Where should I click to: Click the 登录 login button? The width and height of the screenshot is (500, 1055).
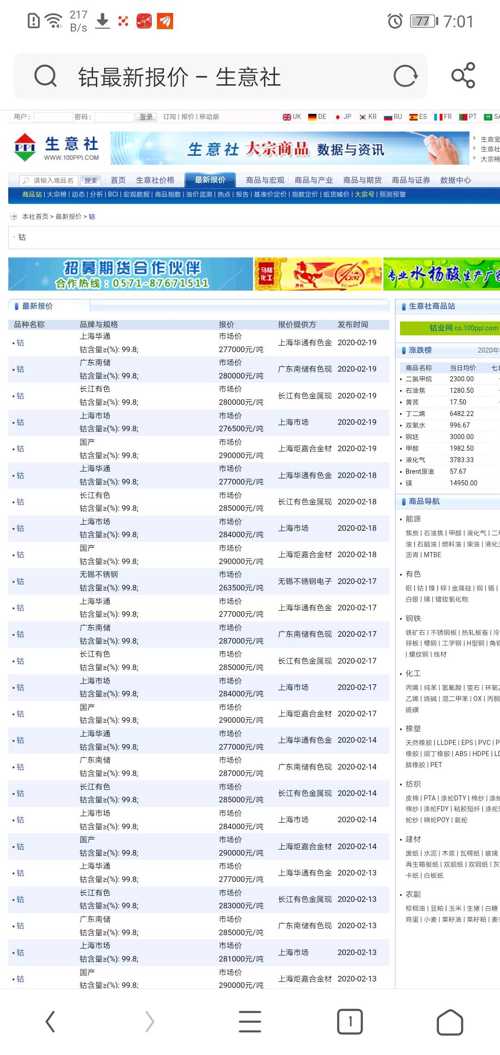tap(146, 117)
